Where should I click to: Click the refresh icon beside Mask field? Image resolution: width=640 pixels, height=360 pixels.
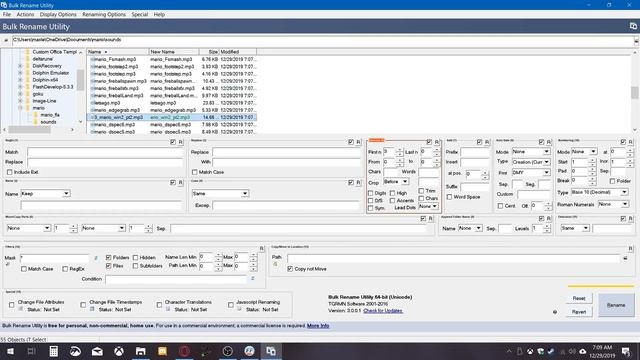96,258
